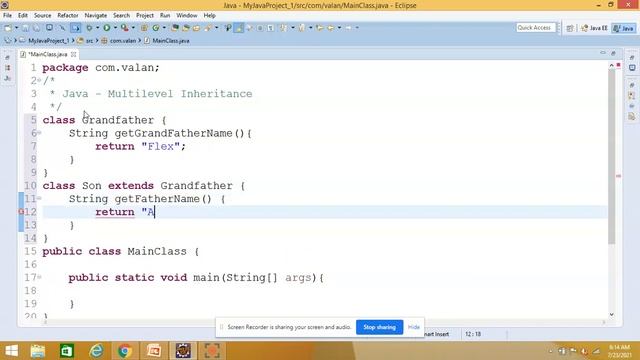Collapse the comment fold on line 2

[x=39, y=80]
